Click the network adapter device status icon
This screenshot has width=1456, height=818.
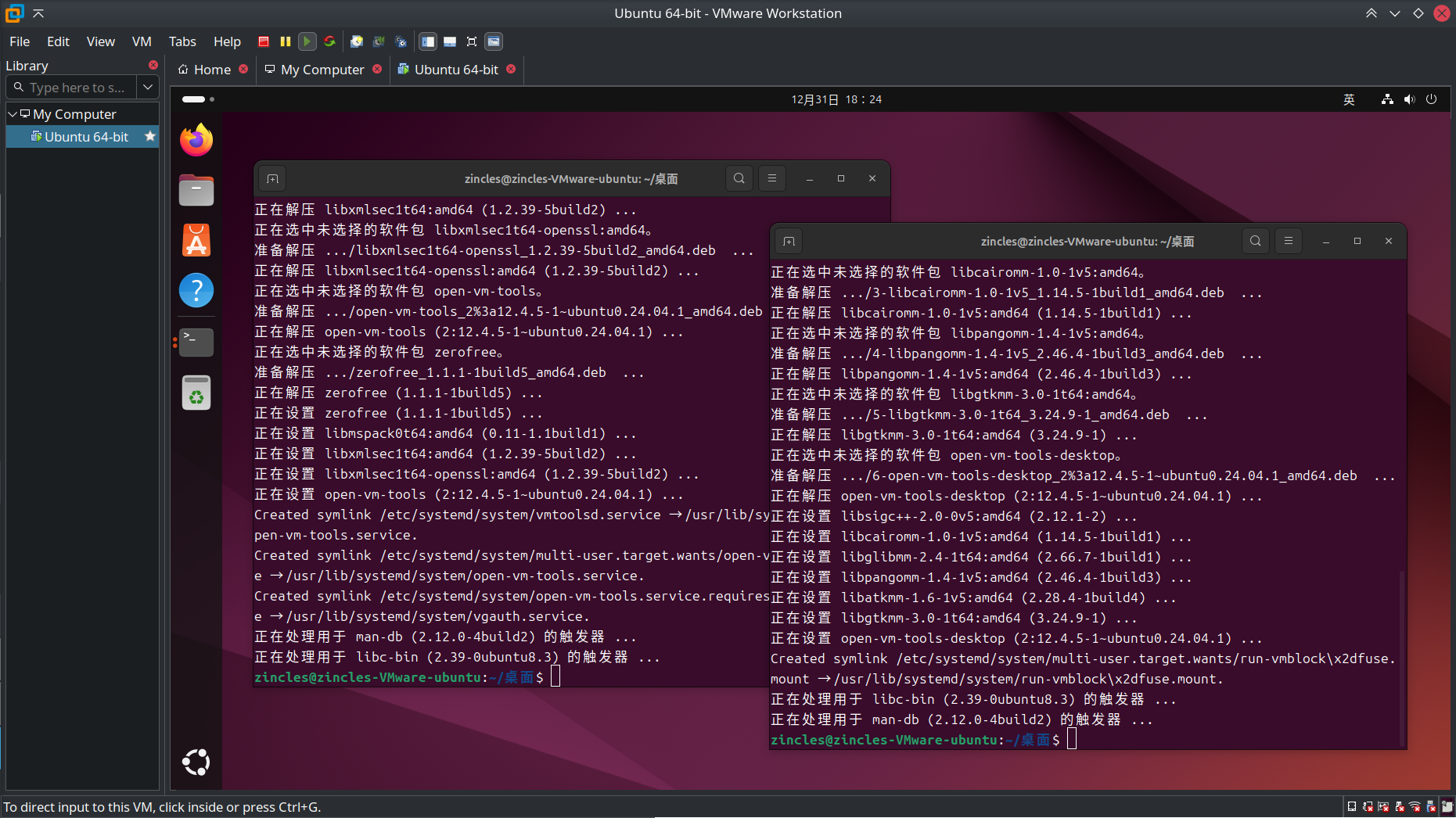pos(1368,807)
